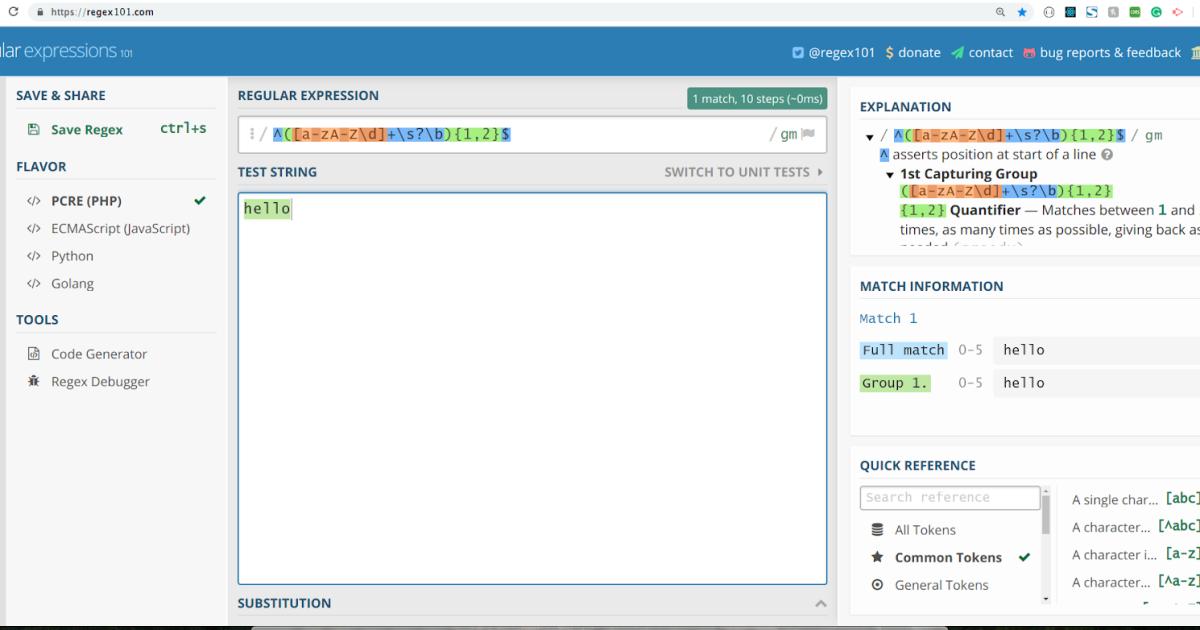Click the Save Regex label
This screenshot has width=1200, height=630.
(87, 129)
